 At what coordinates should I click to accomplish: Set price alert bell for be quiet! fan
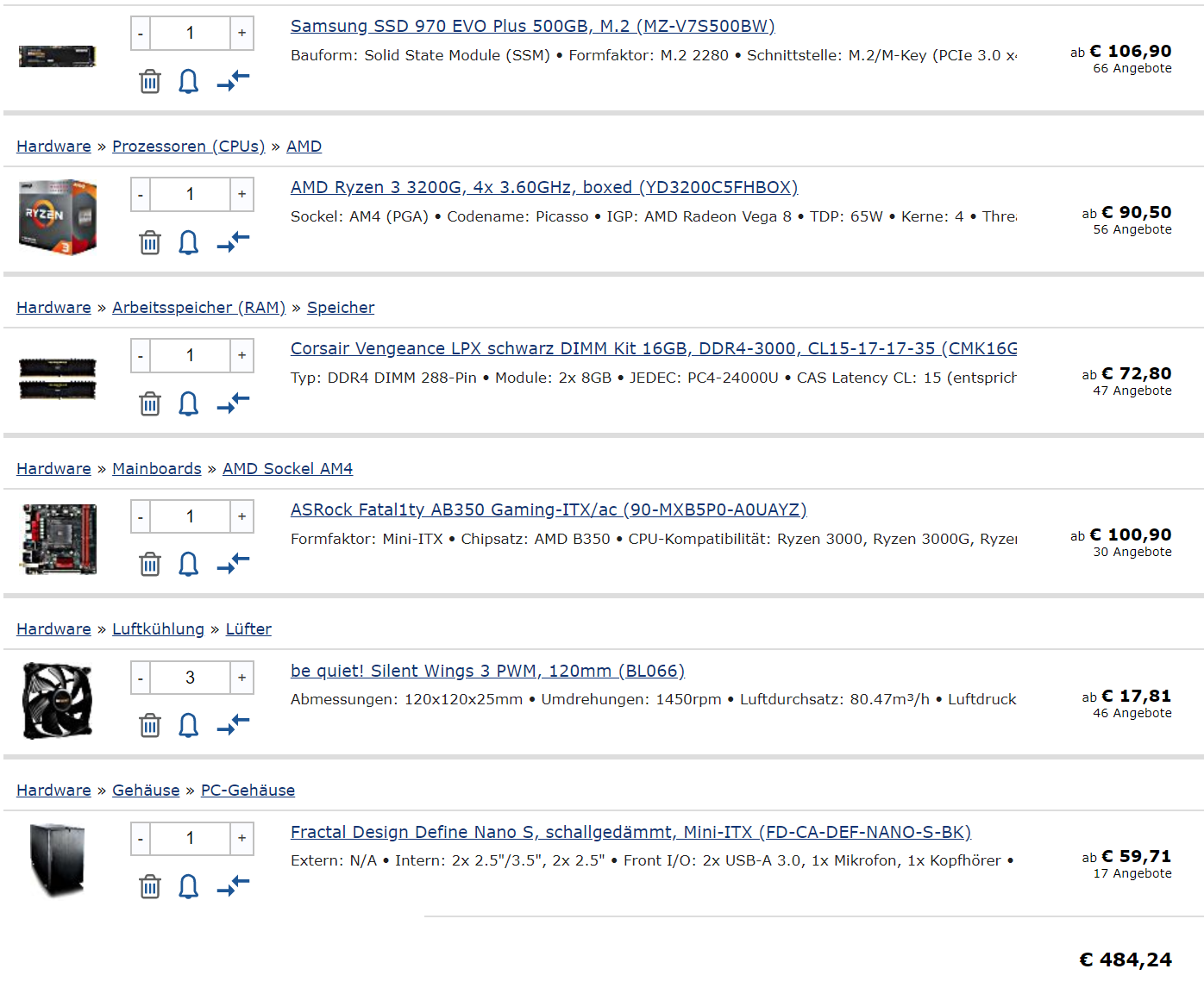click(188, 726)
